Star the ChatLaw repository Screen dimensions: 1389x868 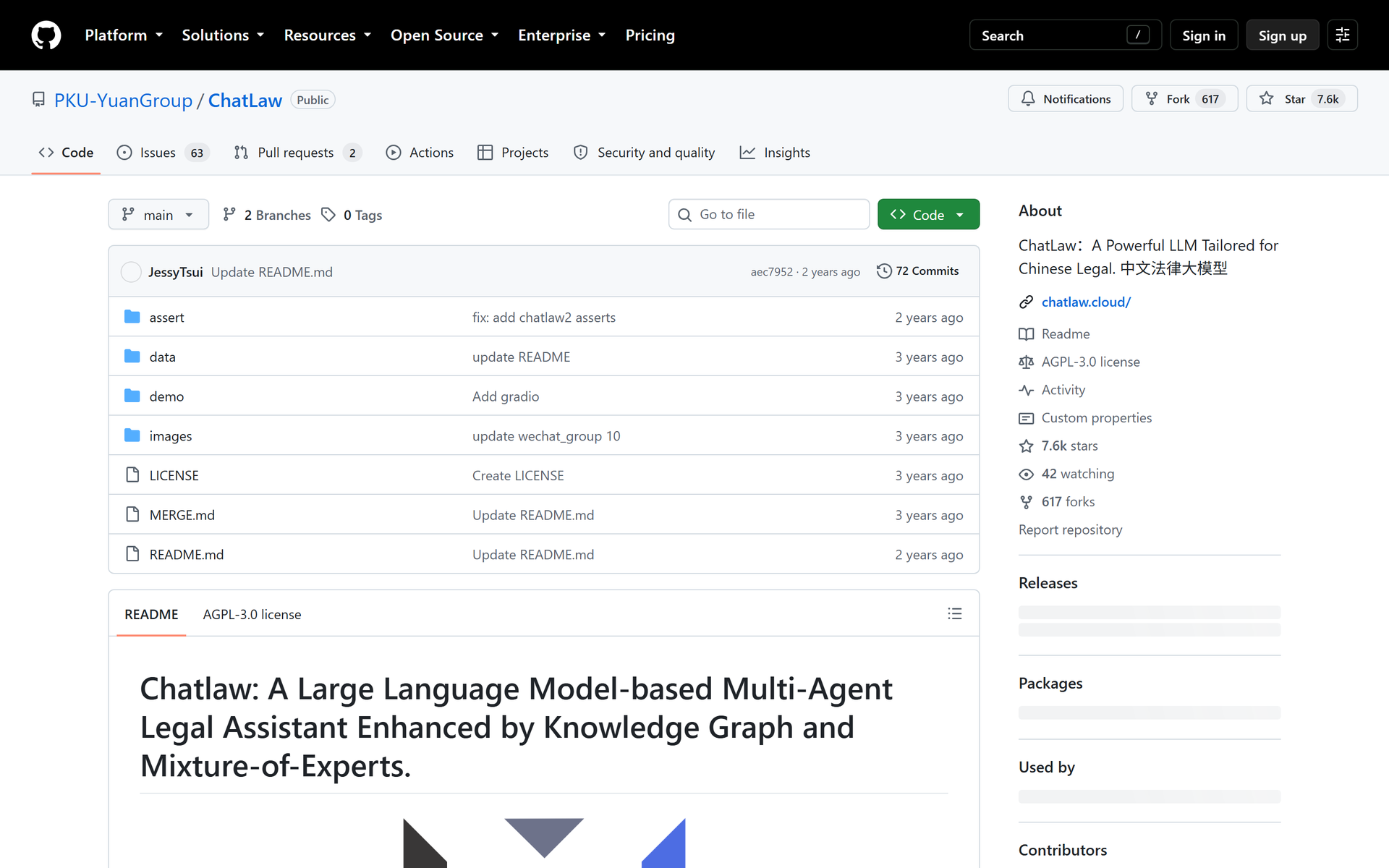point(1301,98)
